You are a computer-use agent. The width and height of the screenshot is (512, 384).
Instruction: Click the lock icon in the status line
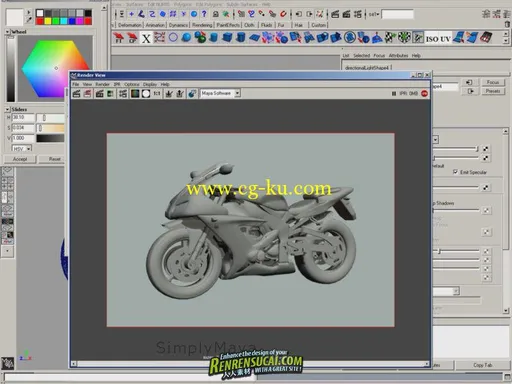coord(215,14)
